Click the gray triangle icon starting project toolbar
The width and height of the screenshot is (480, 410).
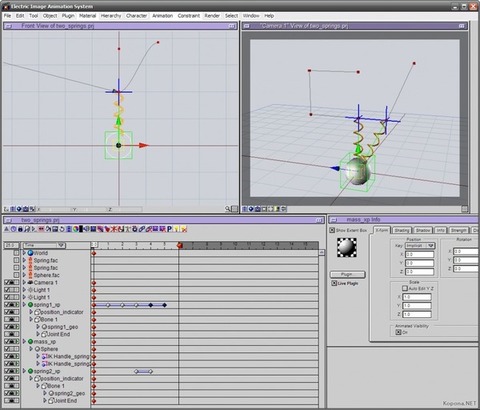[x=7, y=229]
